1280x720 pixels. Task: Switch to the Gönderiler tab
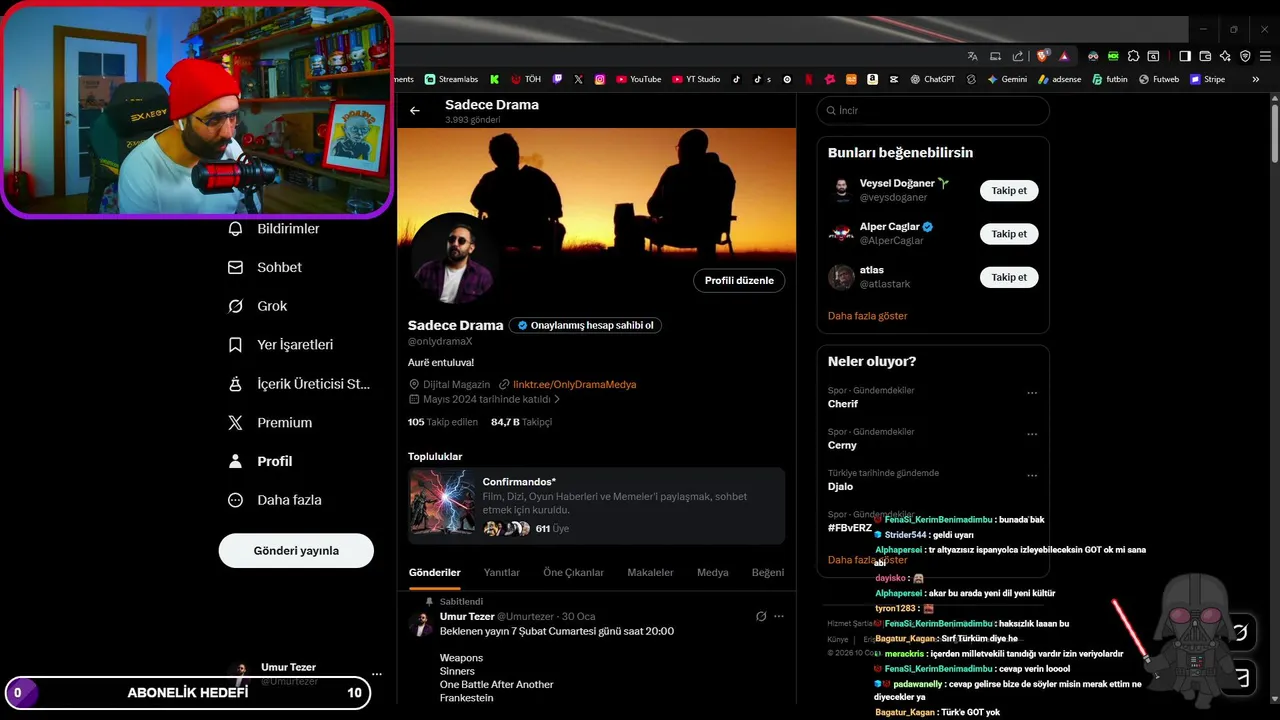(435, 573)
